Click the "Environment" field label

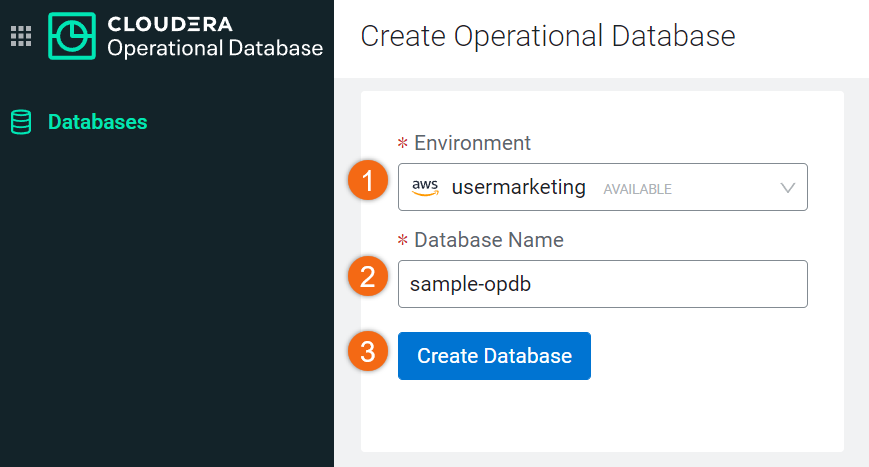(x=472, y=143)
